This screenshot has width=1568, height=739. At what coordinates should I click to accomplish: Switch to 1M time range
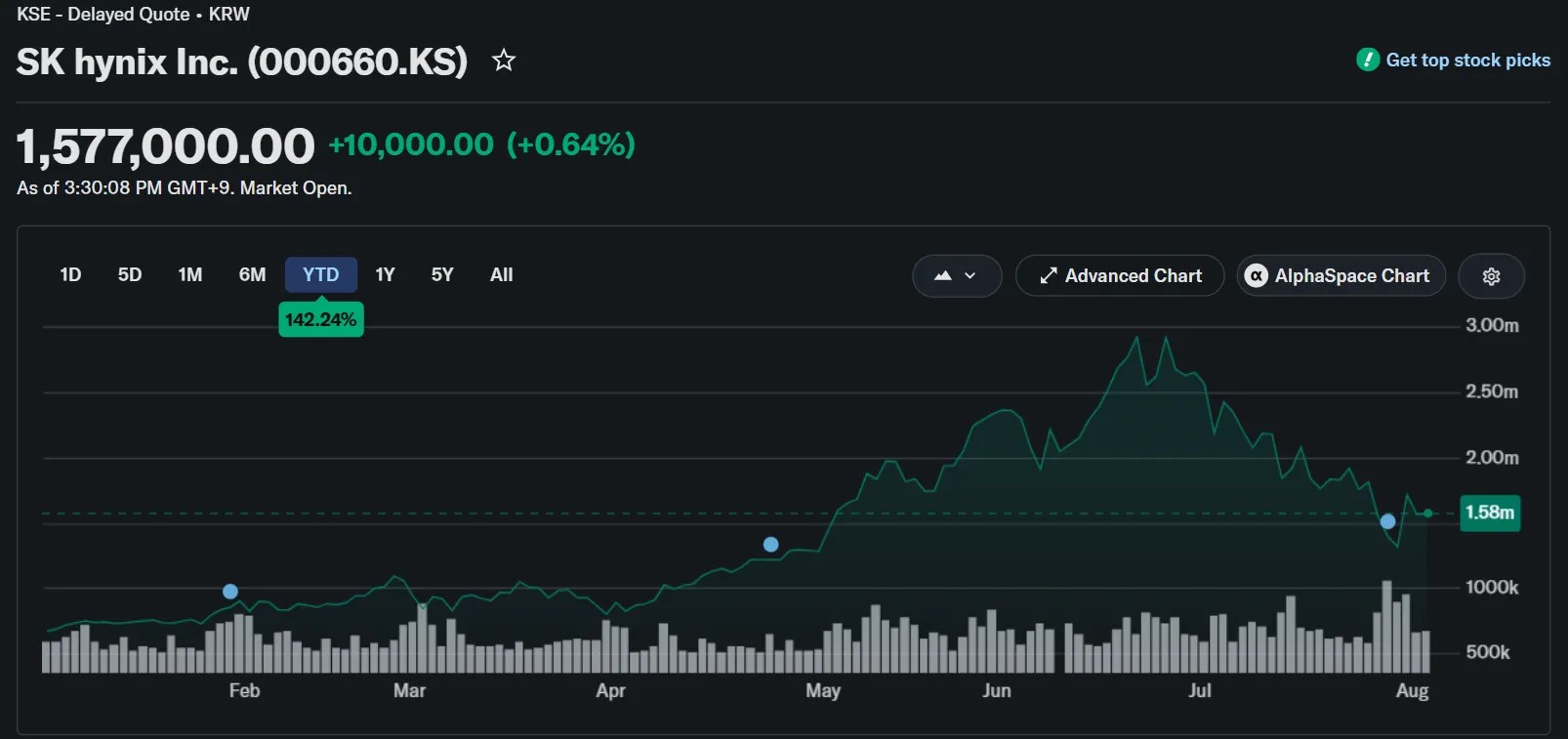(x=190, y=275)
